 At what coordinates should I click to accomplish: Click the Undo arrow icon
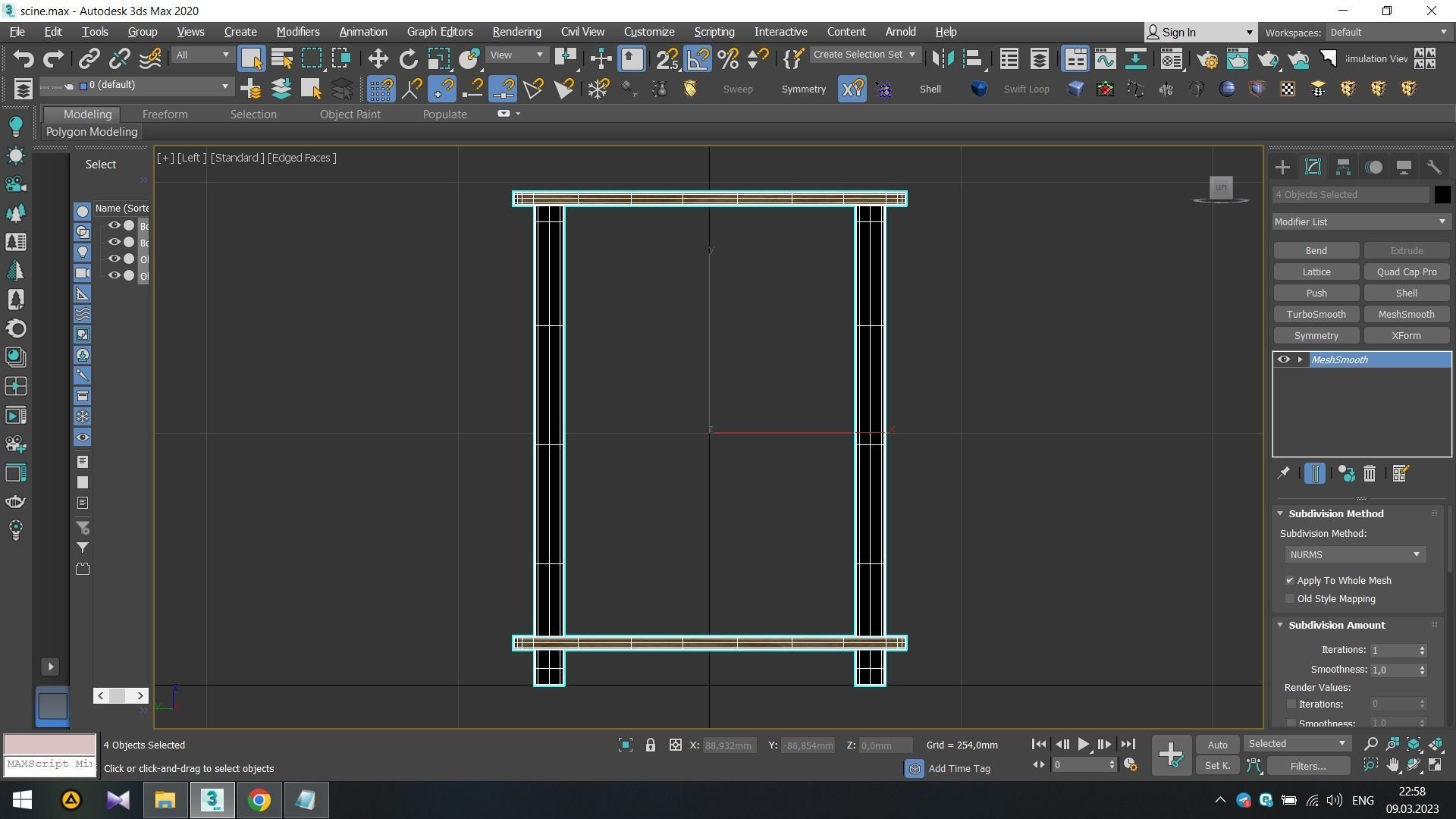click(x=24, y=58)
